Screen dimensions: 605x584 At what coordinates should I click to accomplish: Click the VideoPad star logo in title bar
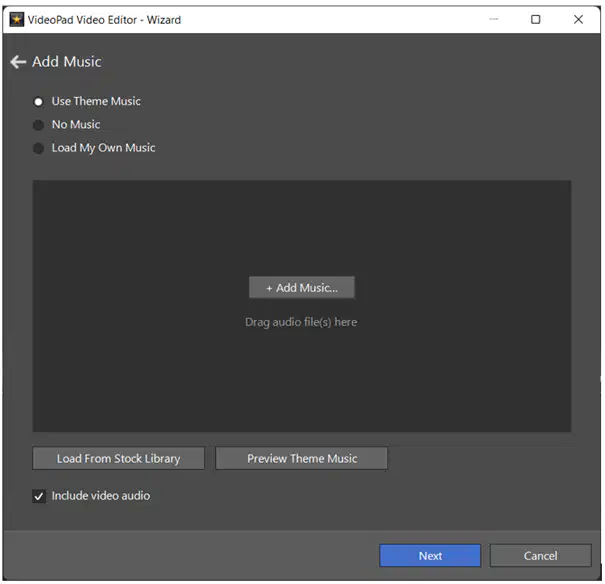click(17, 19)
